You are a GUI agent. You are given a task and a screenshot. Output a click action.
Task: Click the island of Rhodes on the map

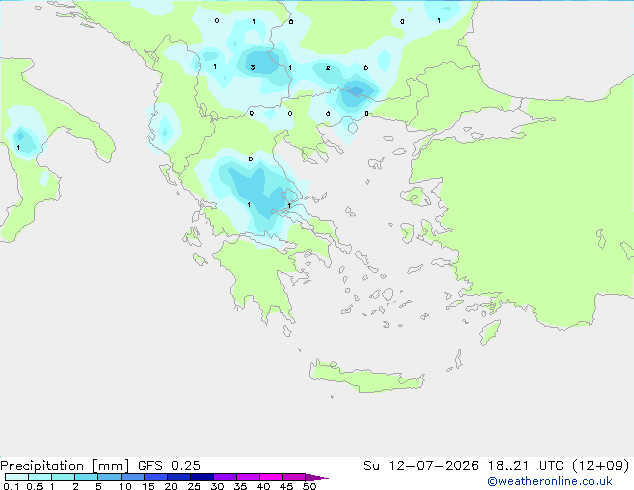[490, 332]
